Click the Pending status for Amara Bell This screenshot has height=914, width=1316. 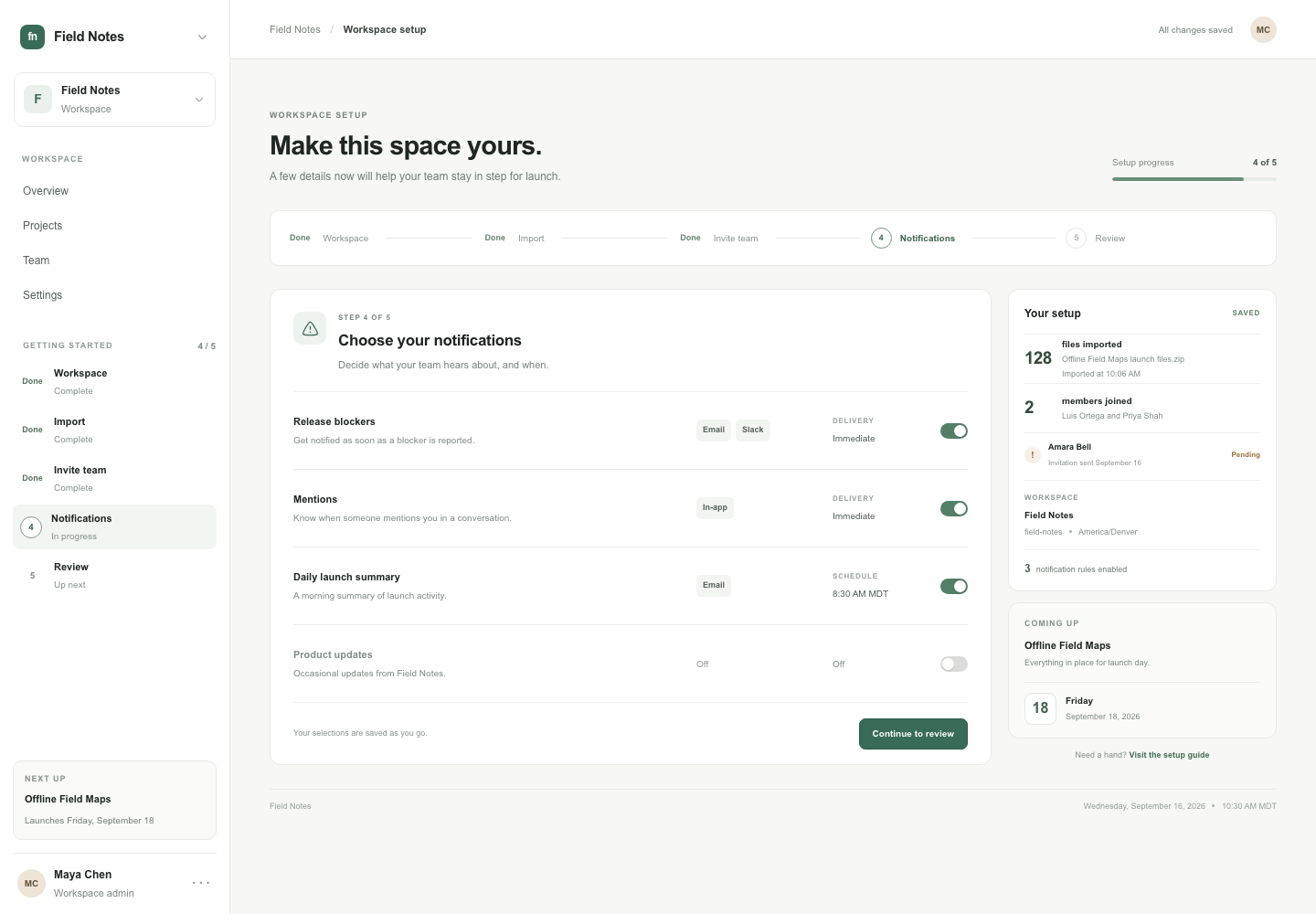(1245, 454)
